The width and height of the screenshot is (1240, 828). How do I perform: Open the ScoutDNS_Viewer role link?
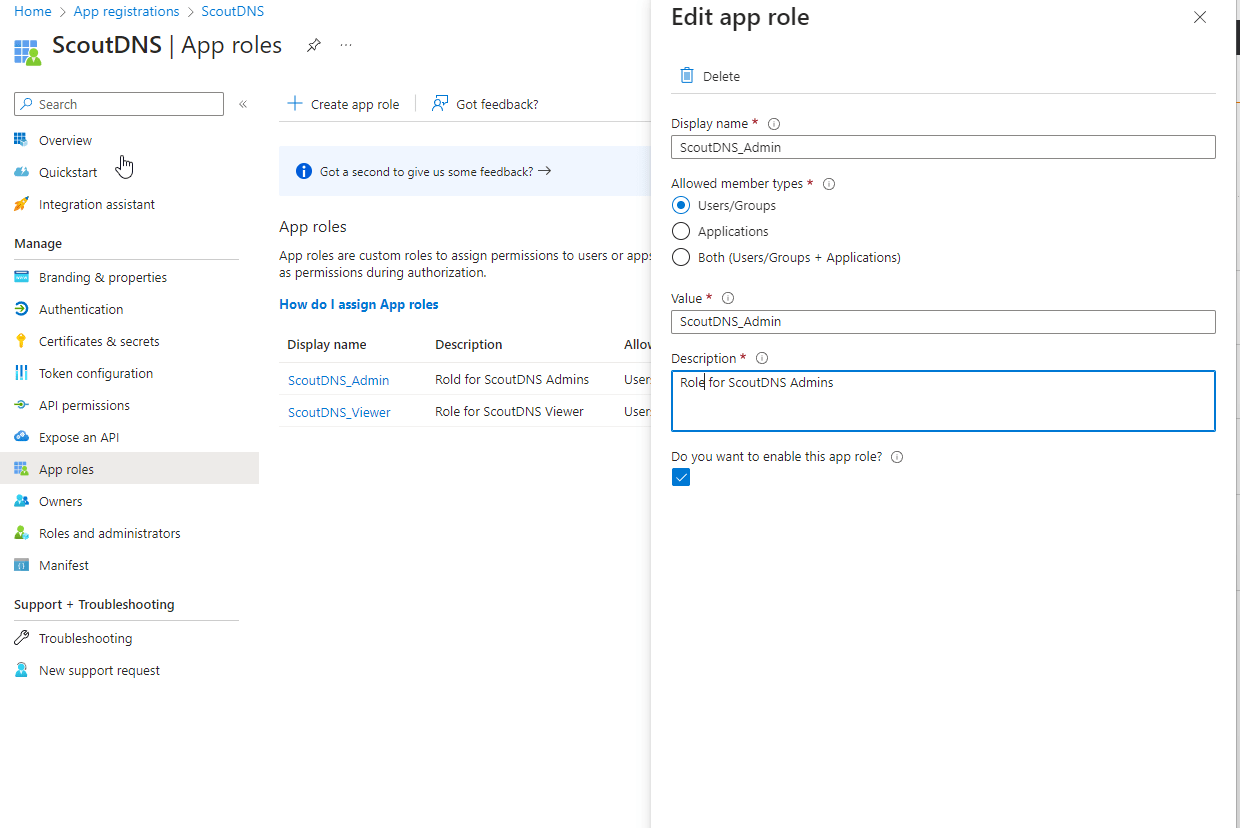coord(339,412)
